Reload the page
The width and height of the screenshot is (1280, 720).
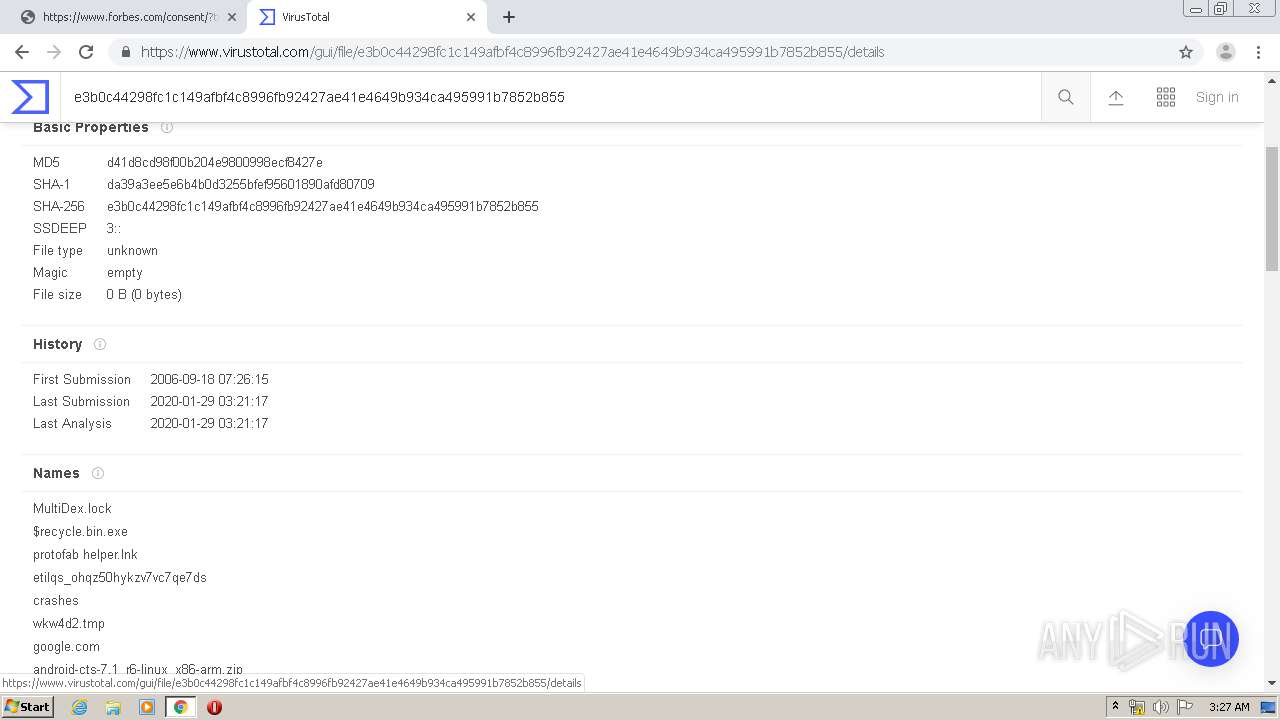tap(86, 52)
